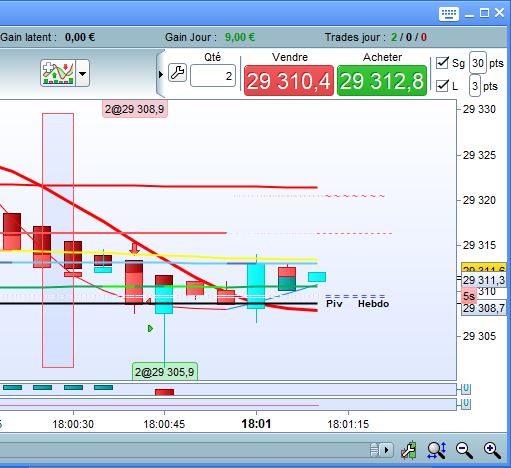Image resolution: width=511 pixels, height=468 pixels.
Task: Click the Piv Hebdo pivot label
Action: coord(357,304)
